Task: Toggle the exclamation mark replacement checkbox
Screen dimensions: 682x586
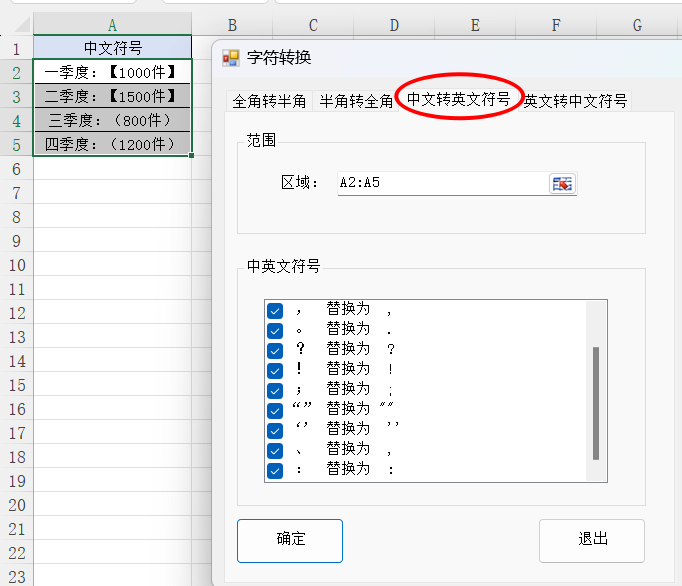Action: pos(275,371)
